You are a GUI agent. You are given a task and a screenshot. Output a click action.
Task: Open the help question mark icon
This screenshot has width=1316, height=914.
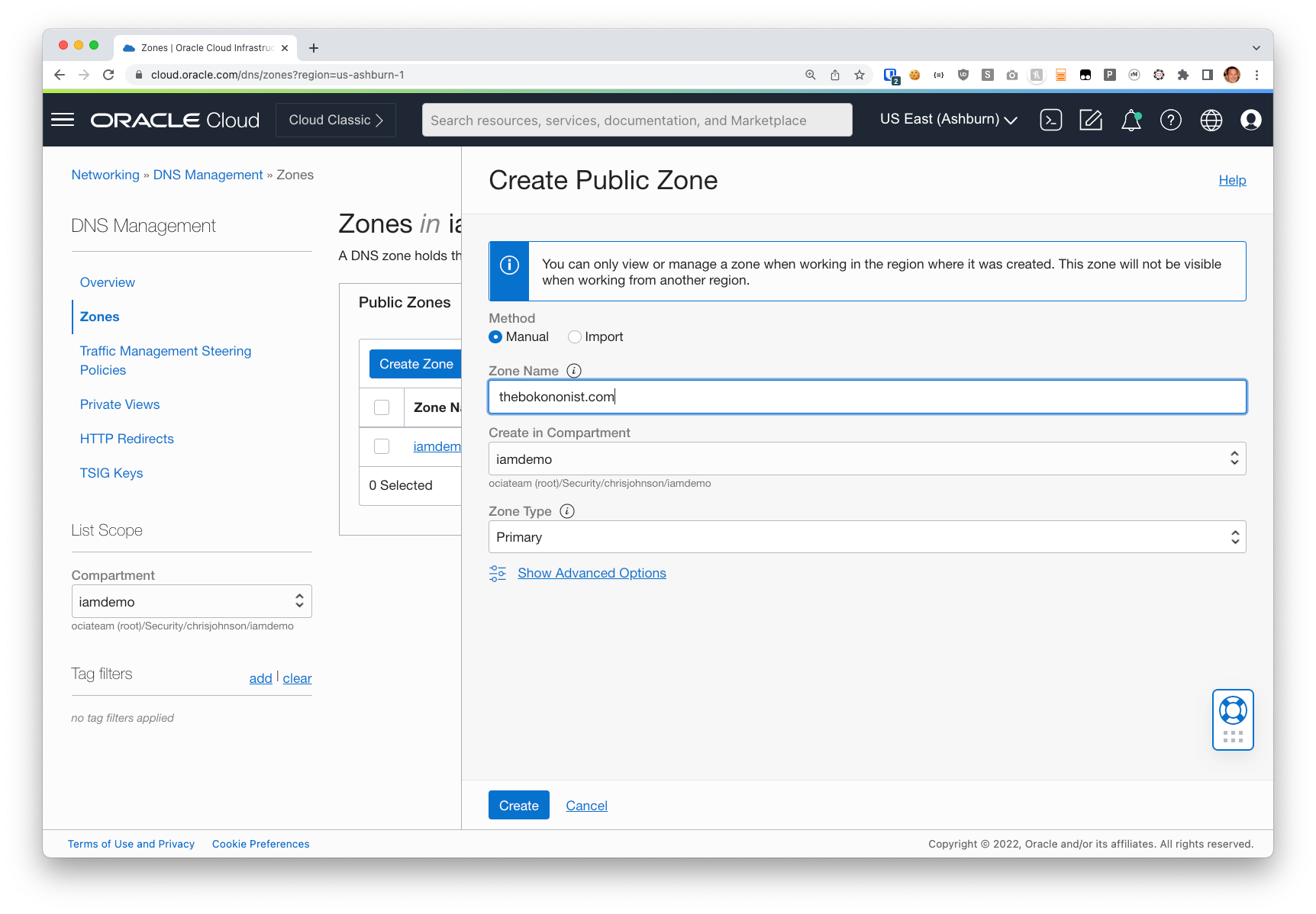1170,120
